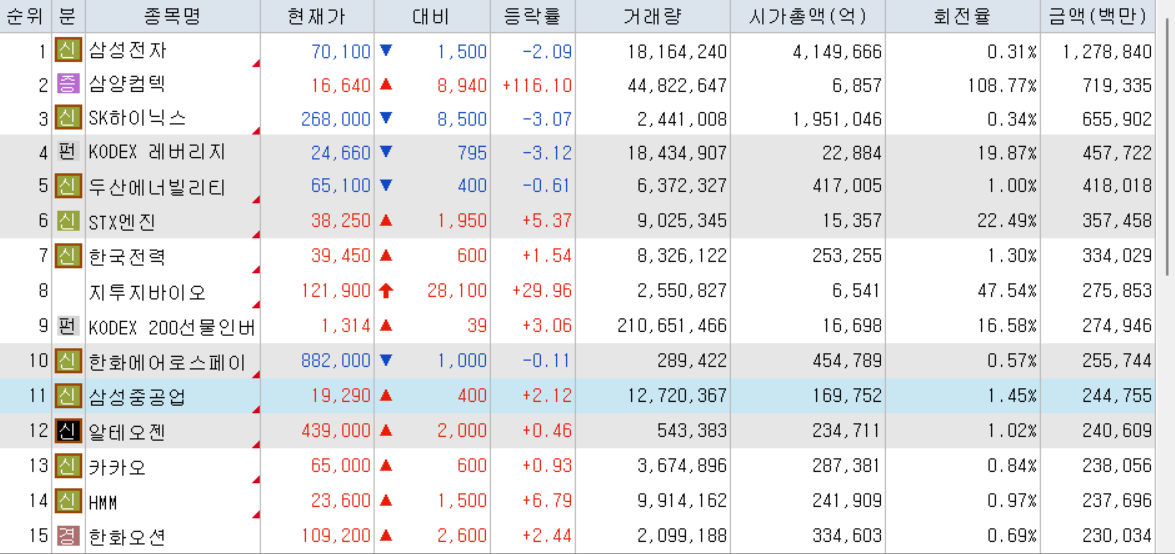Select the KODEX 레버리지 row name
1175x554 pixels.
pyautogui.click(x=157, y=153)
